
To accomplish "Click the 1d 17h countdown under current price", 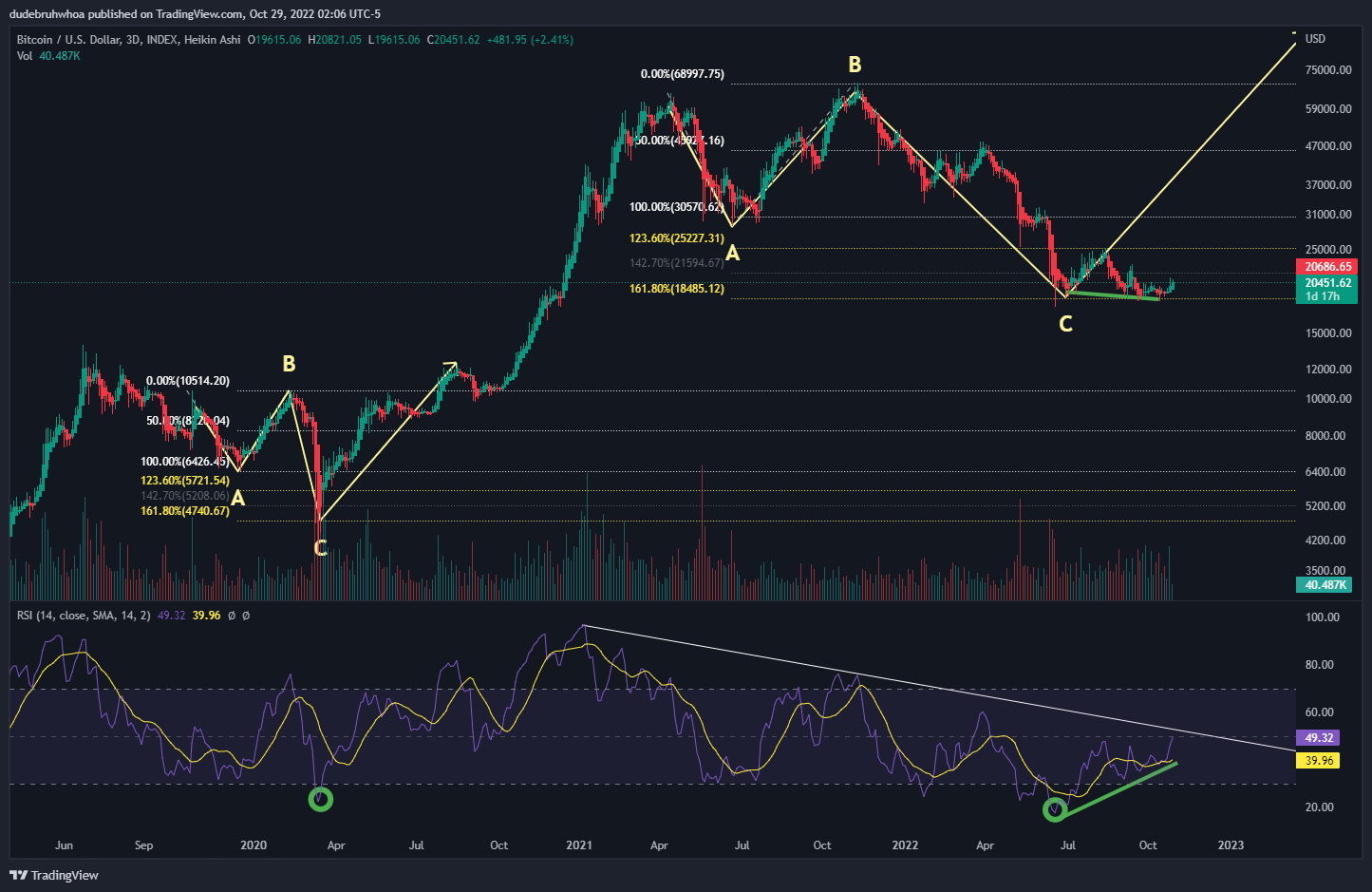I will pyautogui.click(x=1323, y=297).
